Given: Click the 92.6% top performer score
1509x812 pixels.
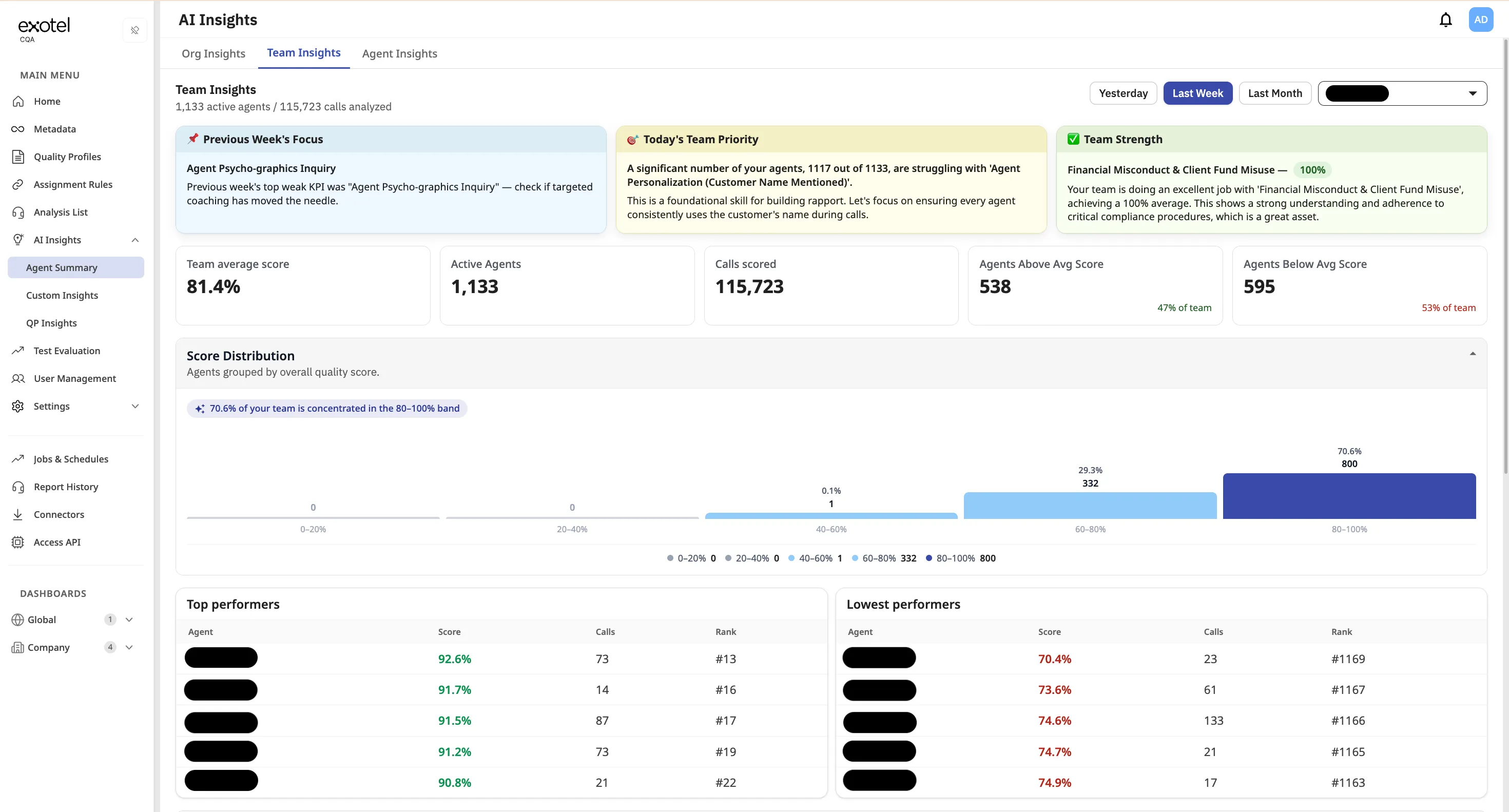Looking at the screenshot, I should (455, 659).
